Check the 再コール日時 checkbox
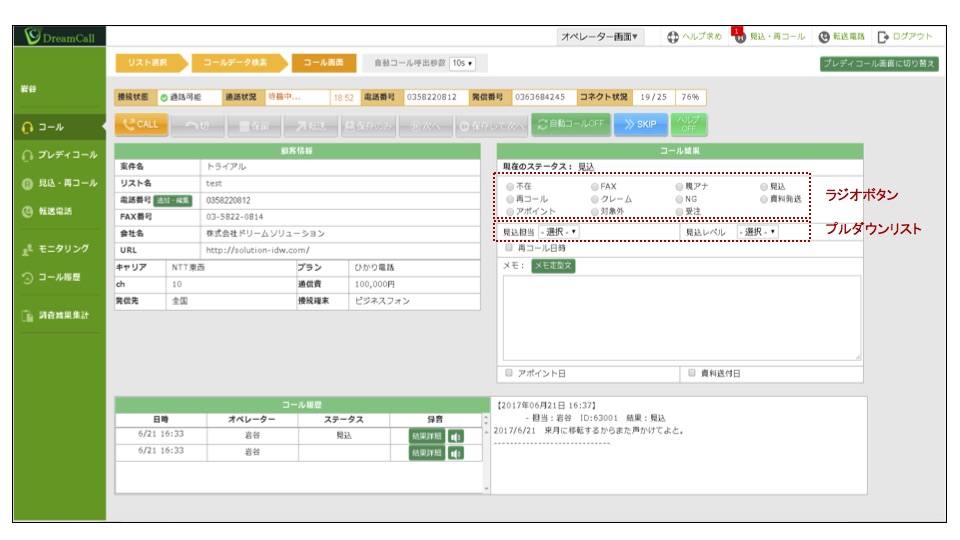 coord(510,247)
